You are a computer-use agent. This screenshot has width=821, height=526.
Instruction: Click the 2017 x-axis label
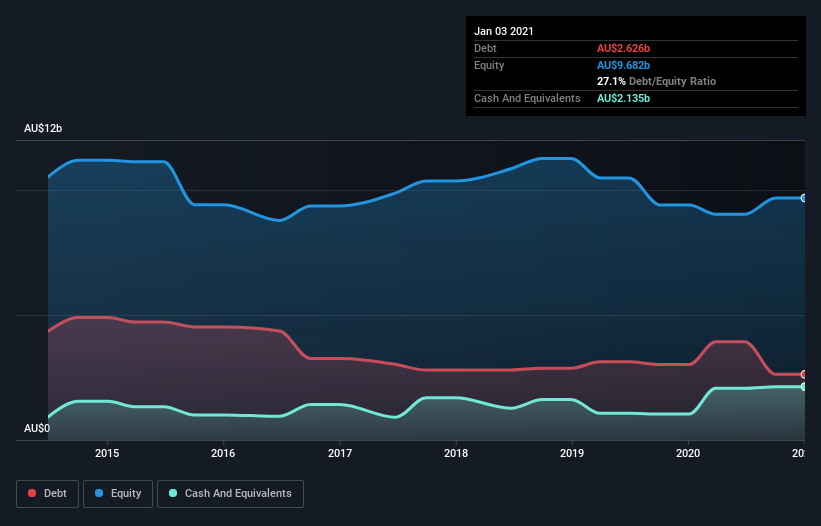340,453
